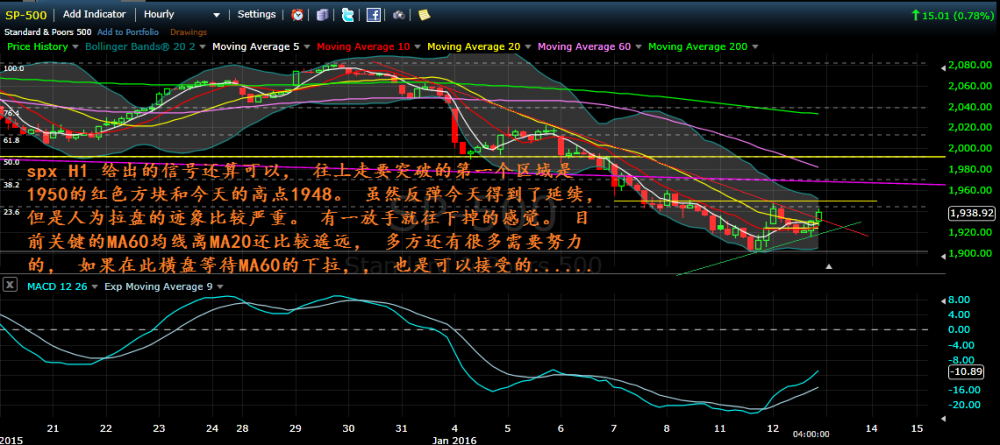
Task: Share chart via the Facebook icon
Action: pyautogui.click(x=372, y=15)
